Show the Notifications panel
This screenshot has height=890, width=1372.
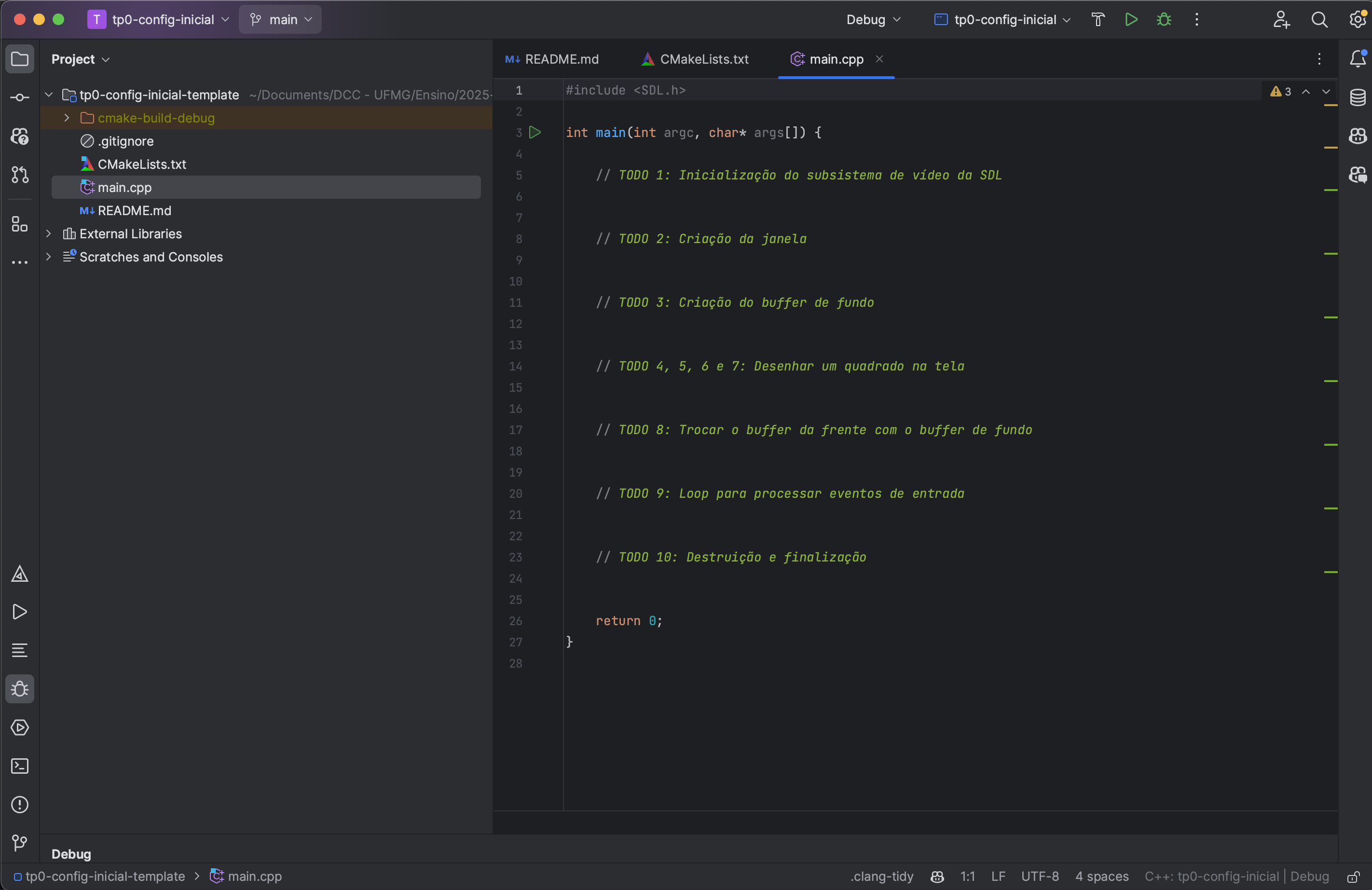point(1358,59)
